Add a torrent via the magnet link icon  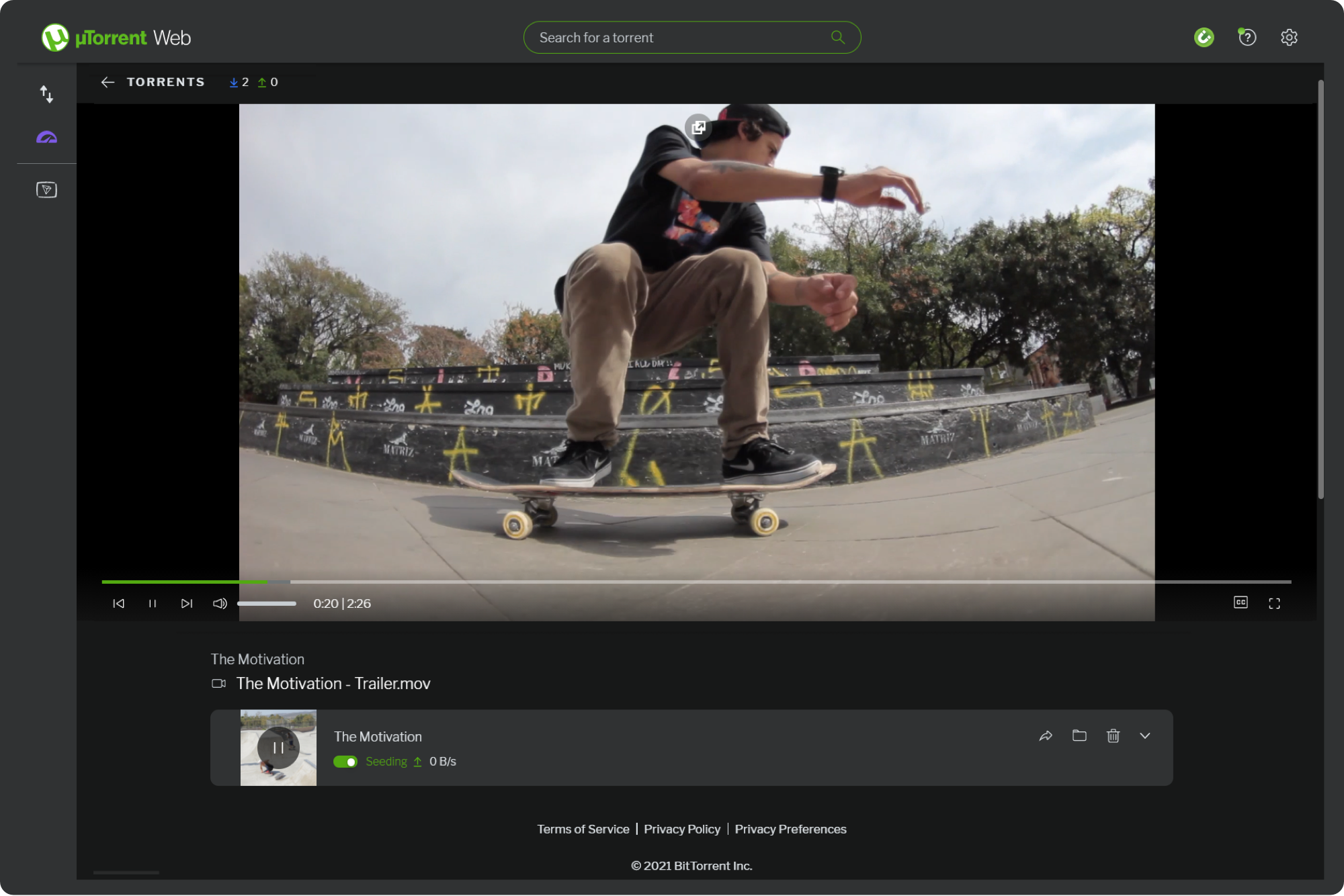(1204, 37)
